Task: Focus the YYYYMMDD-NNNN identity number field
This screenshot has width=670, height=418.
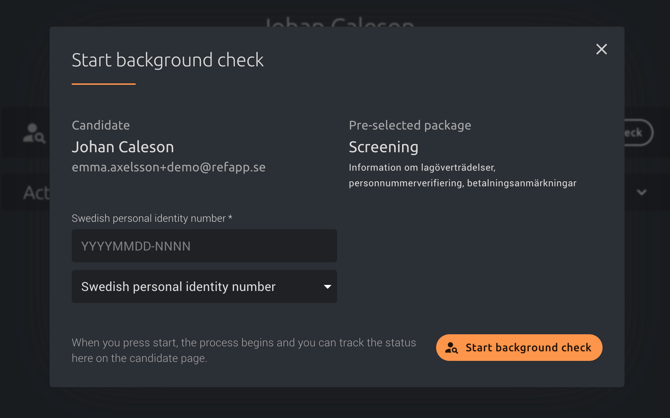Action: click(204, 246)
